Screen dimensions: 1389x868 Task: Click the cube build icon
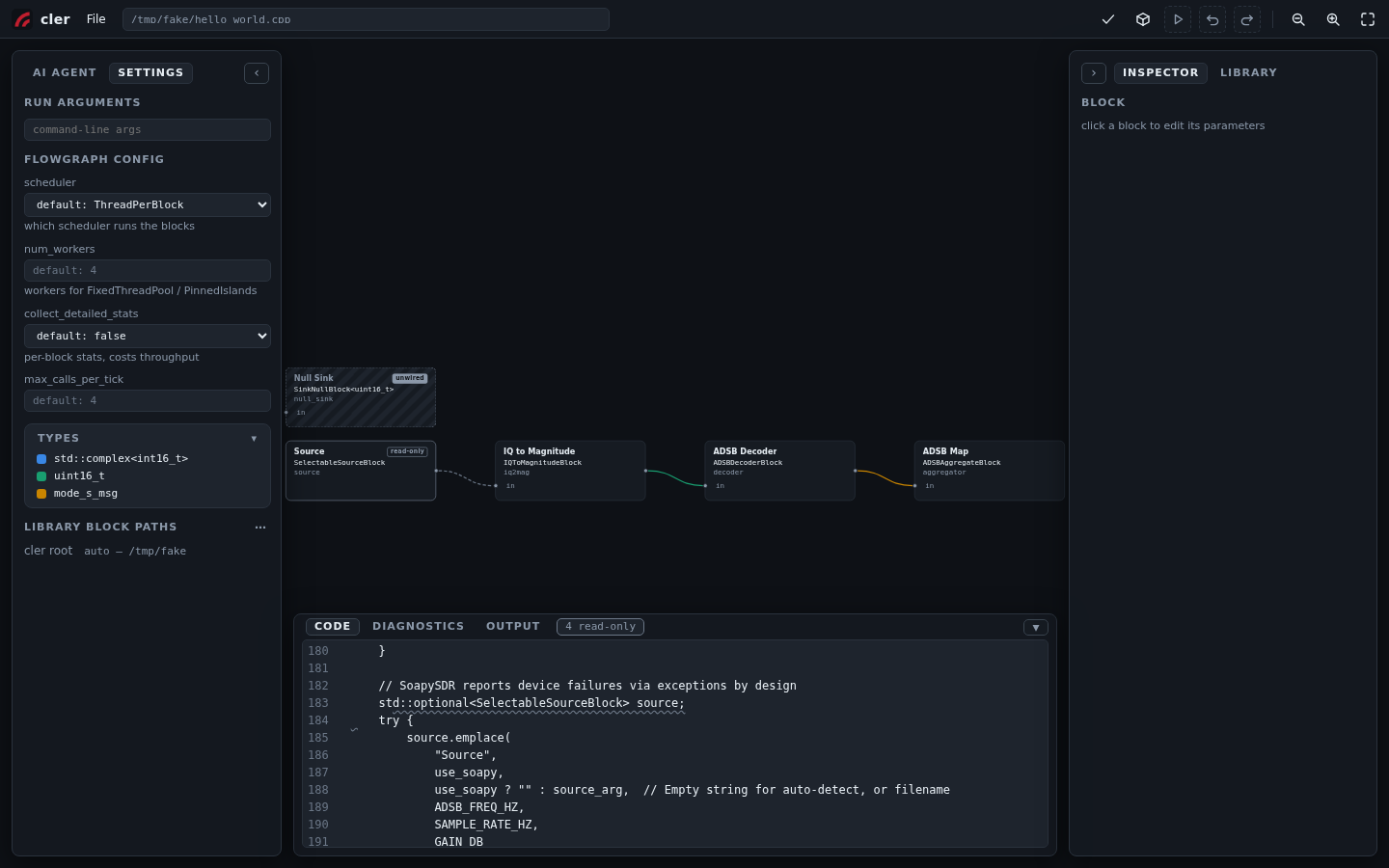[1143, 19]
